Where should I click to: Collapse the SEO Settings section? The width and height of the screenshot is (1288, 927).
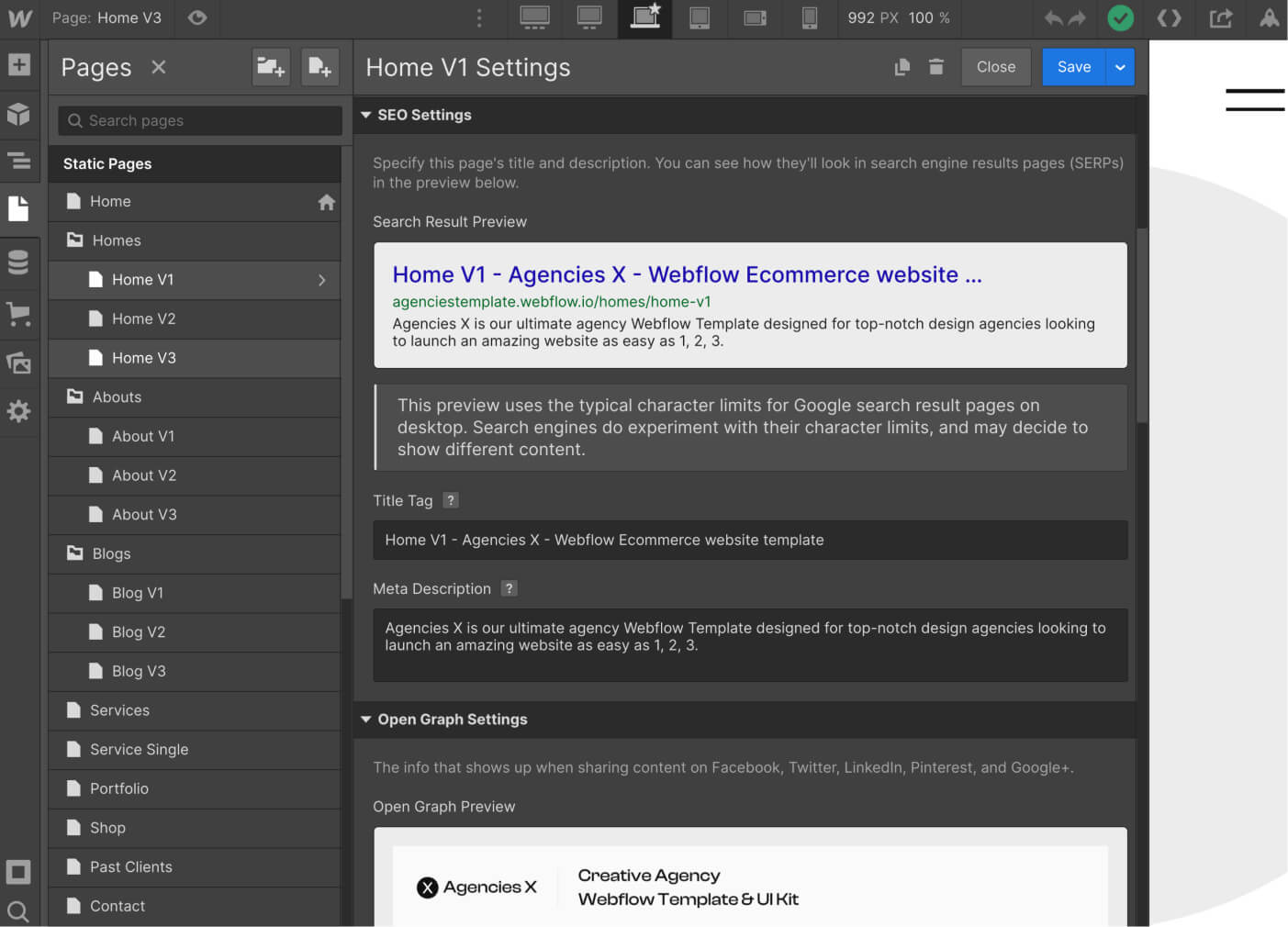click(x=365, y=115)
